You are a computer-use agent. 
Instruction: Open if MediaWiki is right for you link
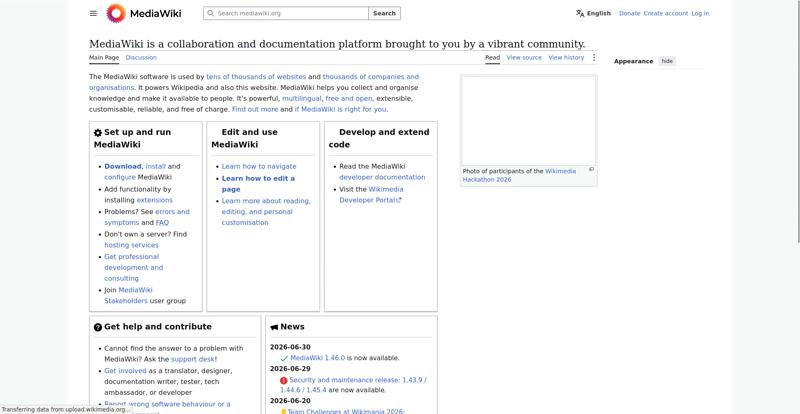click(x=340, y=109)
